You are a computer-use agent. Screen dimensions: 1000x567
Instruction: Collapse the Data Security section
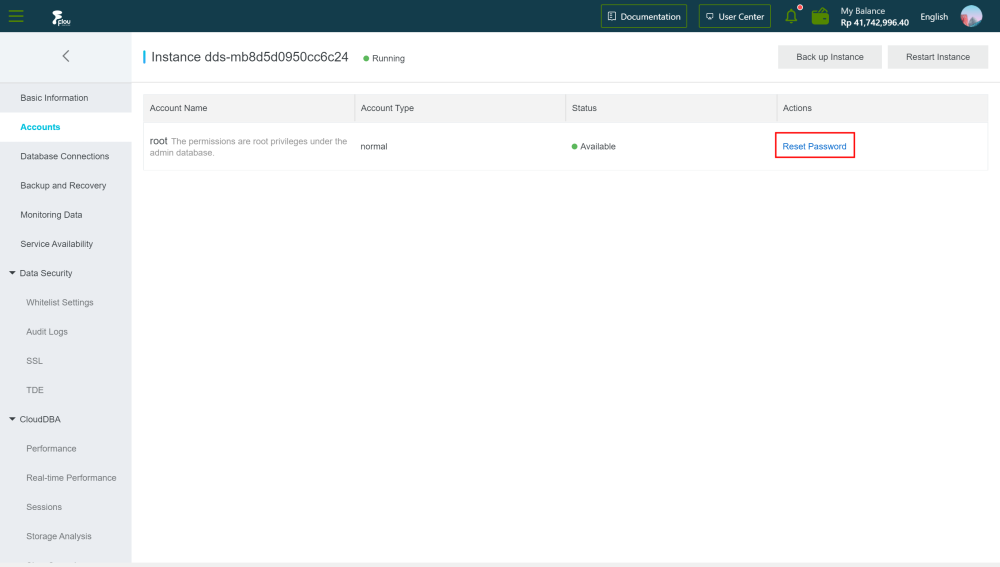point(12,273)
